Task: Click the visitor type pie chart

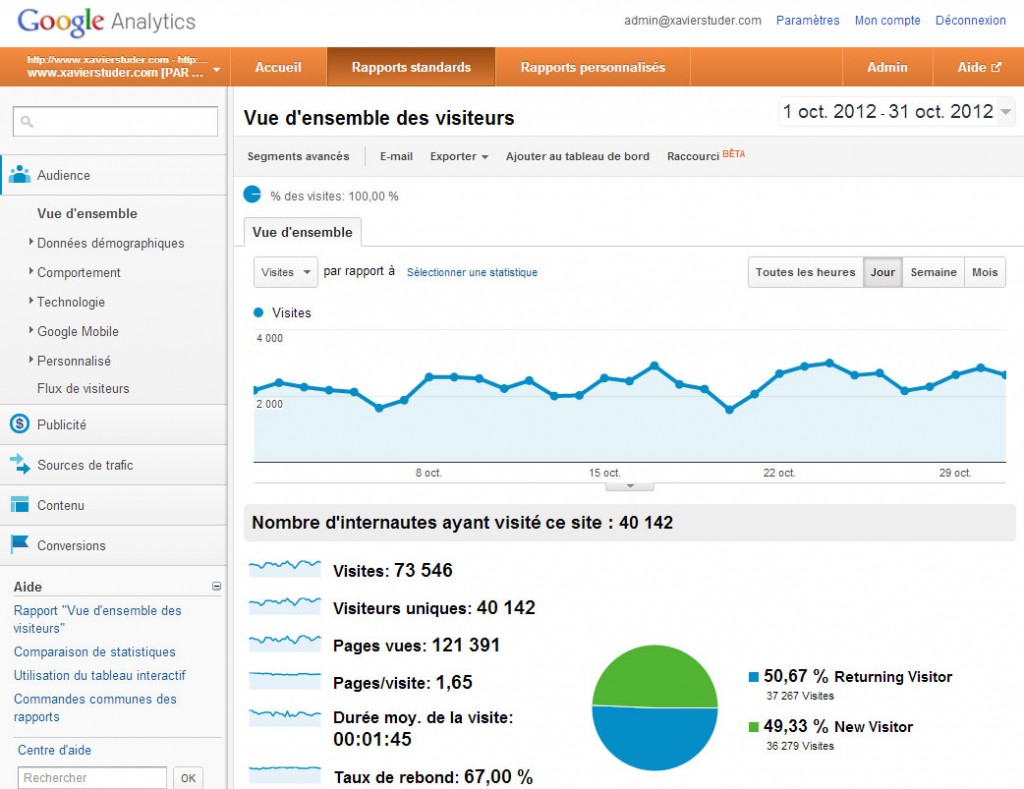Action: (x=654, y=708)
